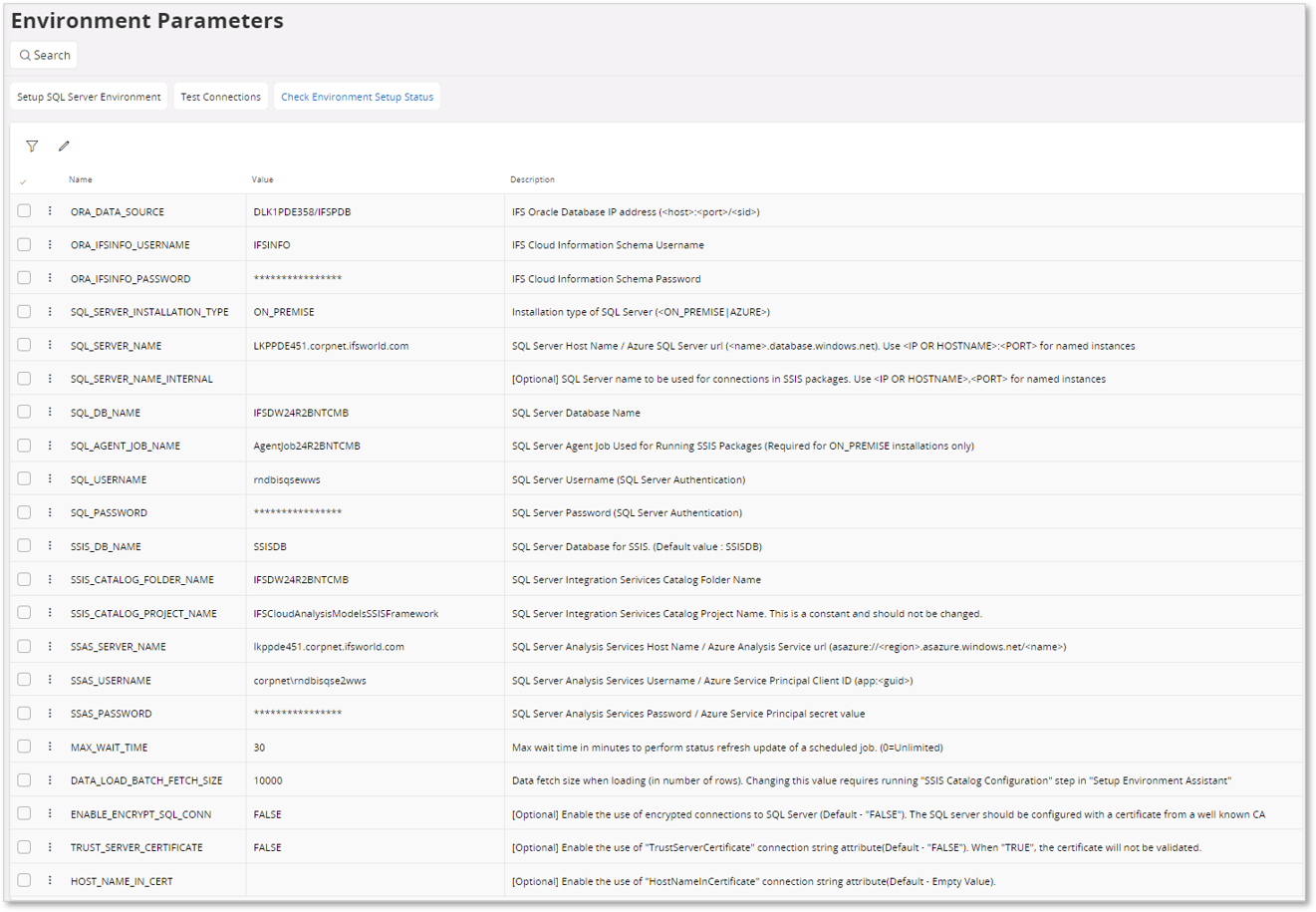The width and height of the screenshot is (1316, 912).
Task: Select the three-dot icon beside MAX_WAIT_TIME
Action: (50, 747)
